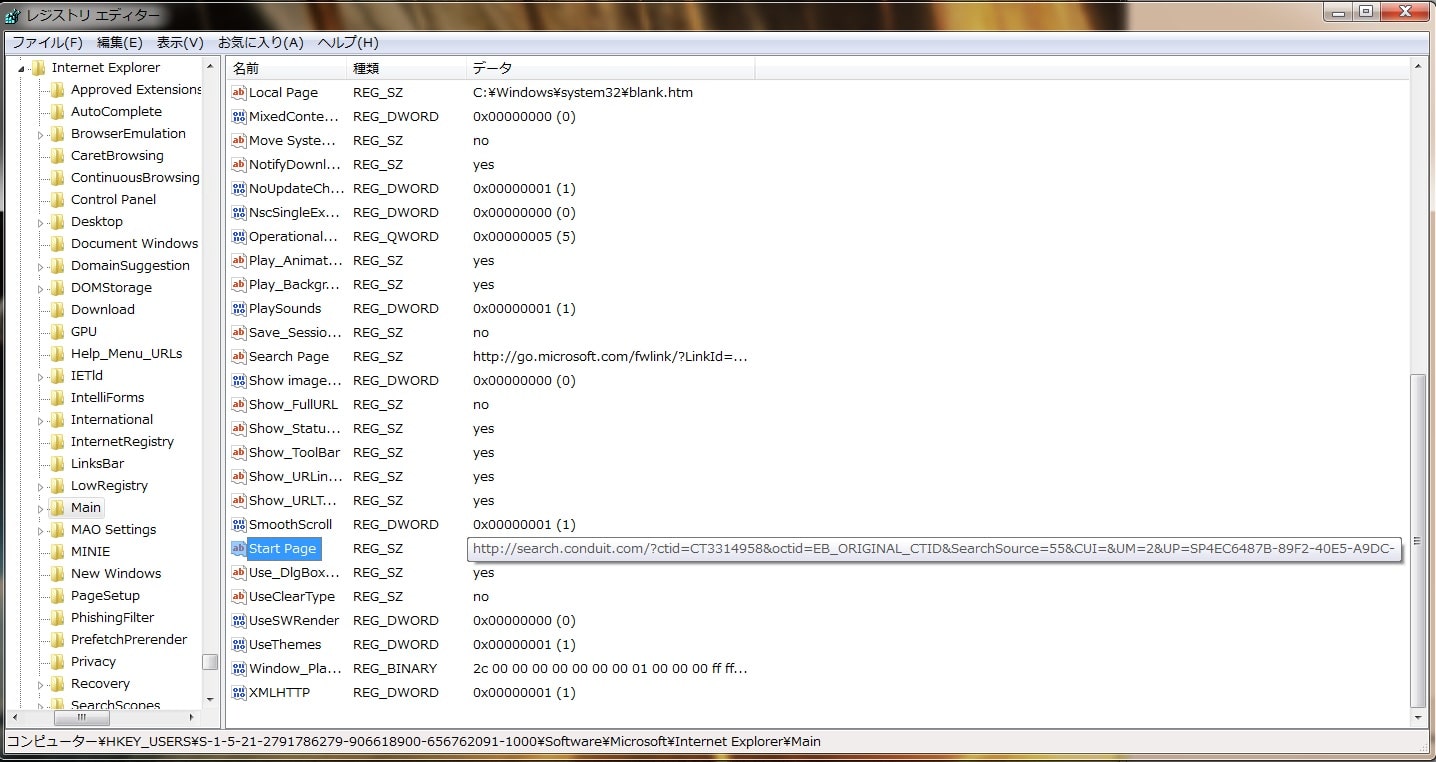Expand the DomainSuggestion key
Screen dimensions: 1436x762
[x=41, y=266]
